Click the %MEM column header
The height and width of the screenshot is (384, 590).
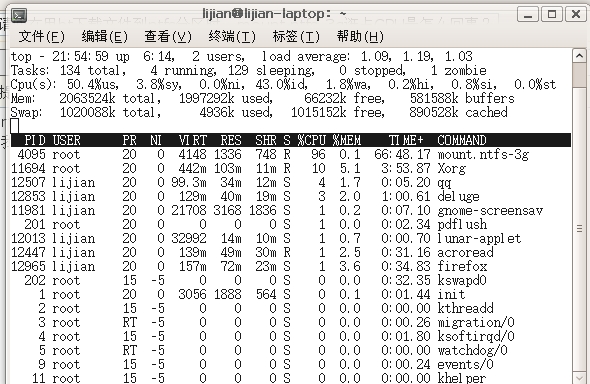(x=347, y=140)
